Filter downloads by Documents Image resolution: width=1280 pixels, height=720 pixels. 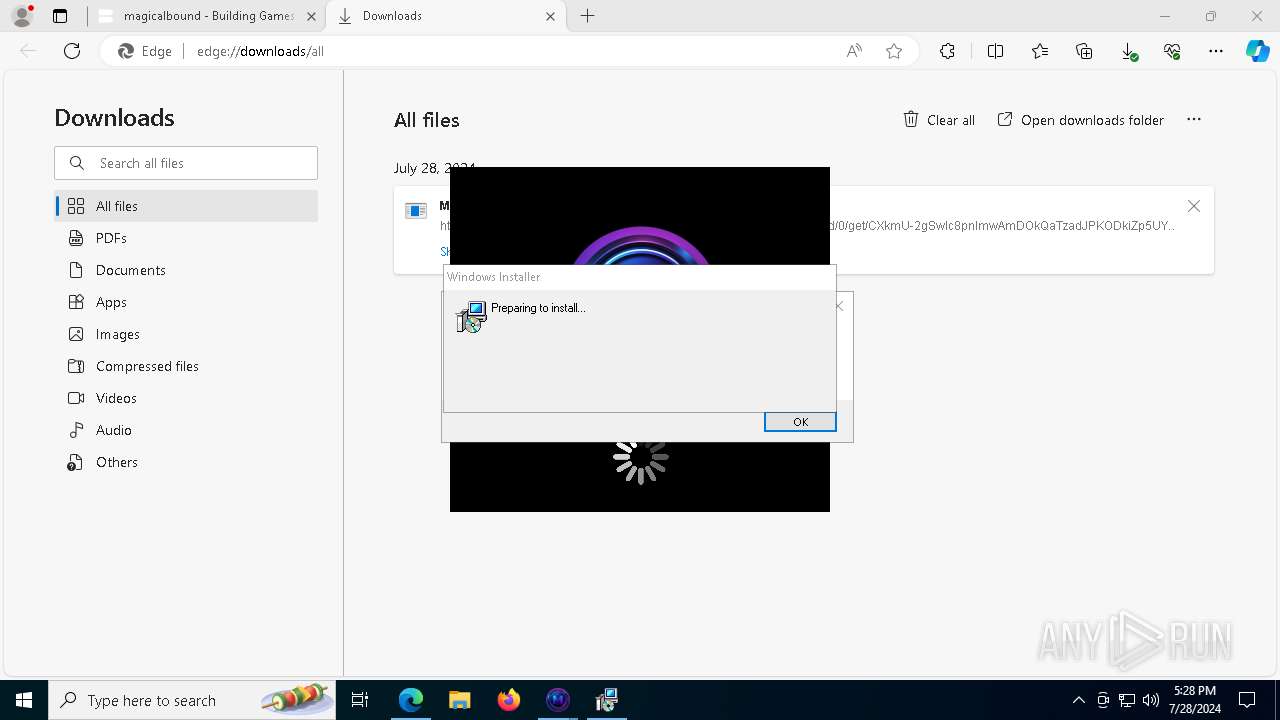pos(187,270)
